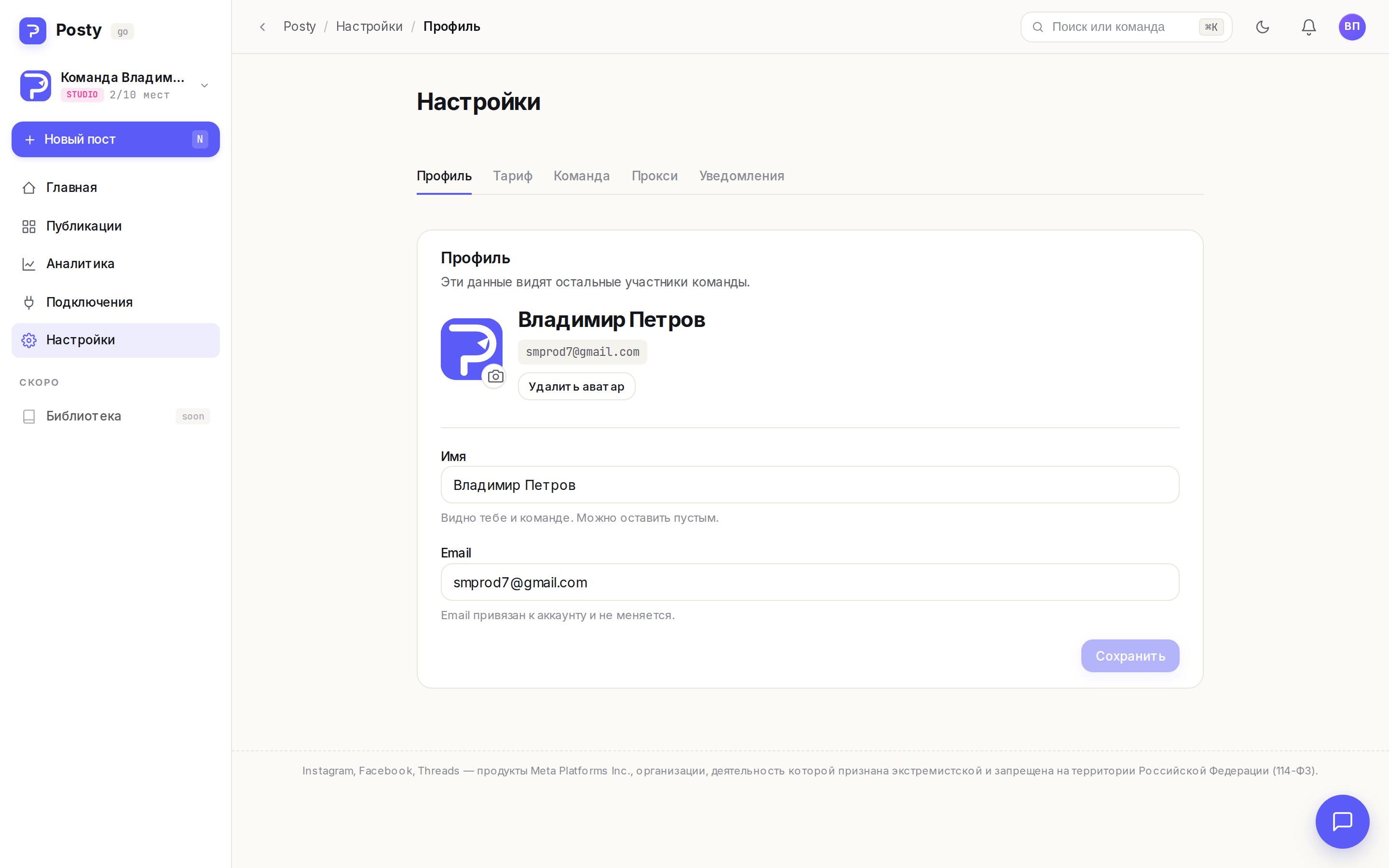The width and height of the screenshot is (1389, 868).
Task: Click the Posty breadcrumb link
Action: 300,27
